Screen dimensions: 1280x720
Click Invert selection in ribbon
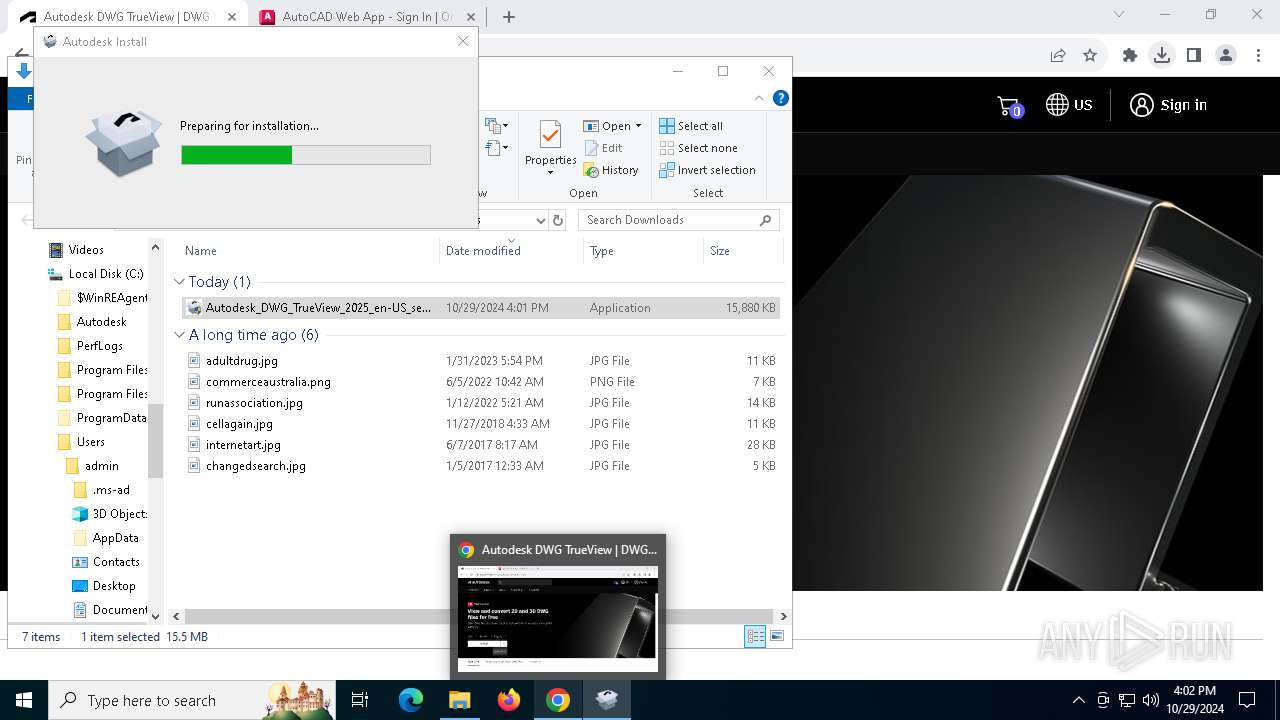707,170
